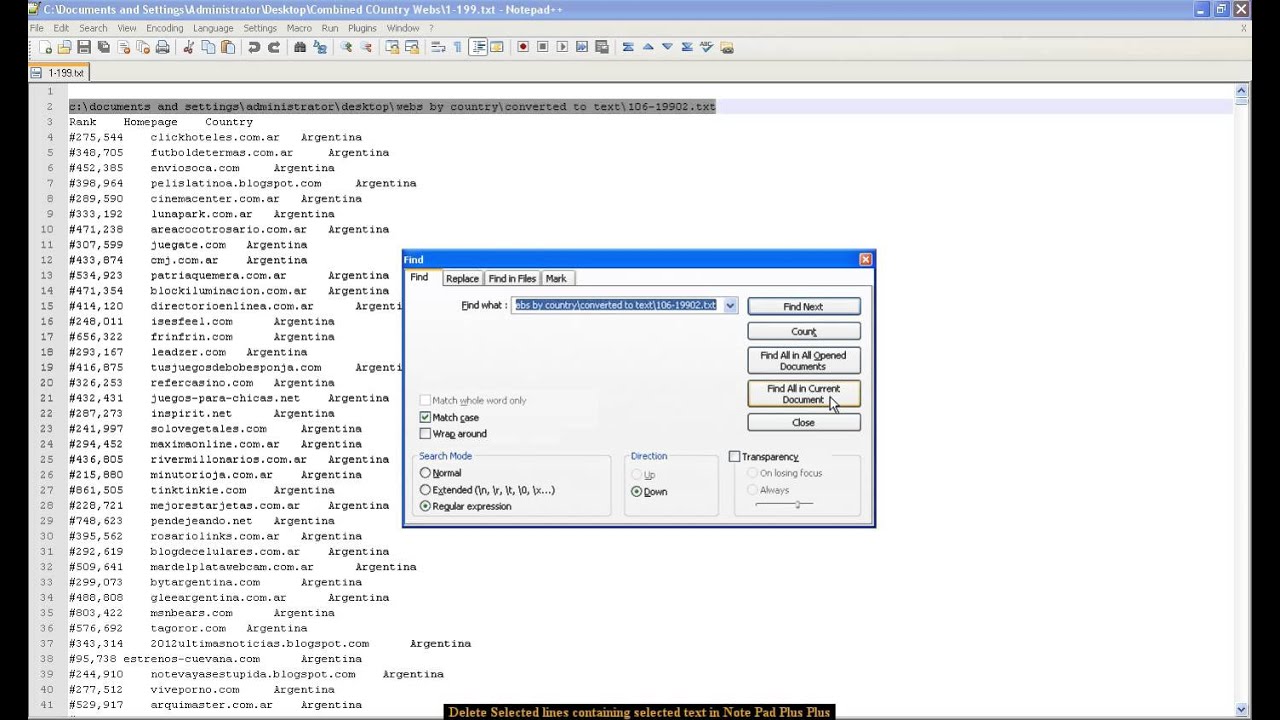Select the Normal search mode radio button
Viewport: 1280px width, 720px height.
coord(426,473)
